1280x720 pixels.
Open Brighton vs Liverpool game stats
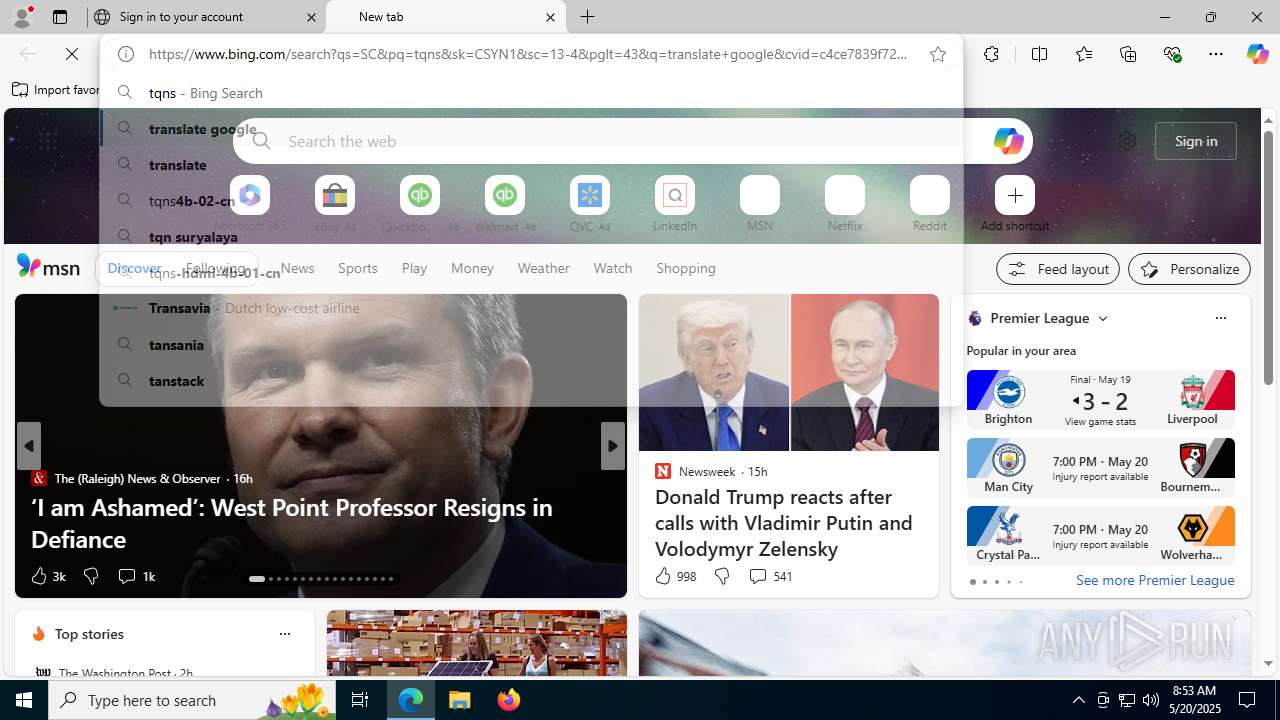pos(1100,399)
